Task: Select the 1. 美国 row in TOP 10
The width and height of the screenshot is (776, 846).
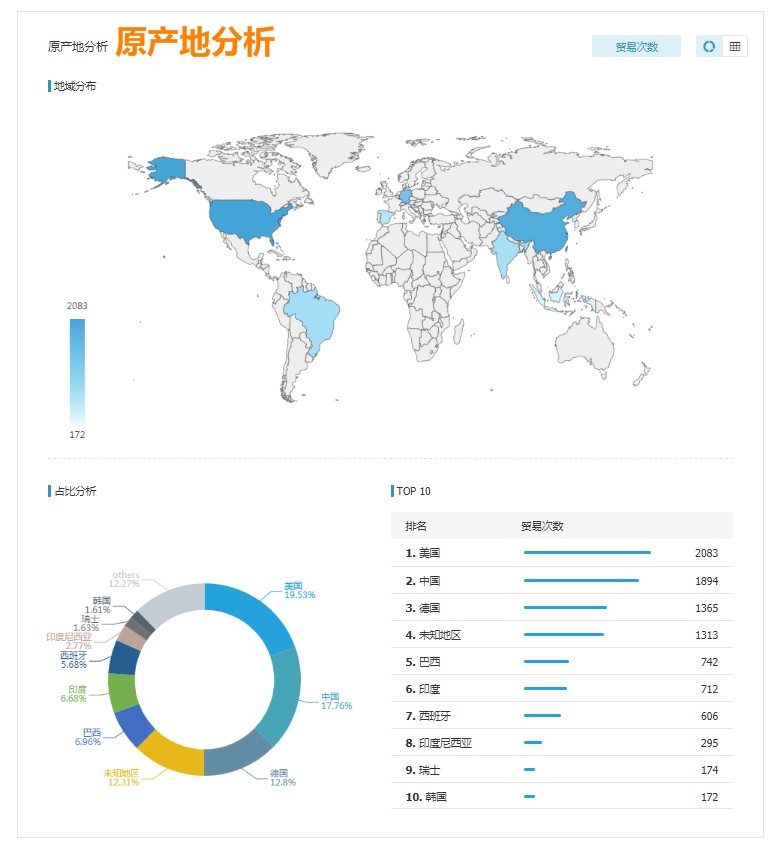Action: pos(561,553)
